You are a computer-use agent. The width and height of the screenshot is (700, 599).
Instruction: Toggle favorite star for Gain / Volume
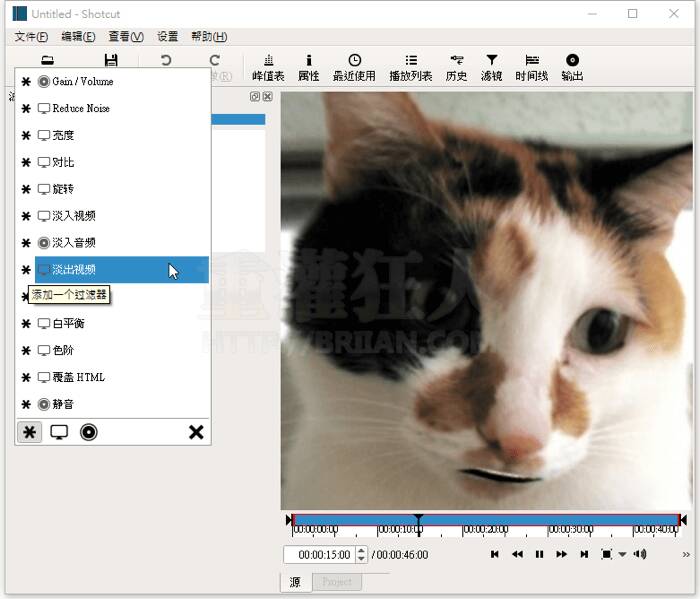pos(26,82)
